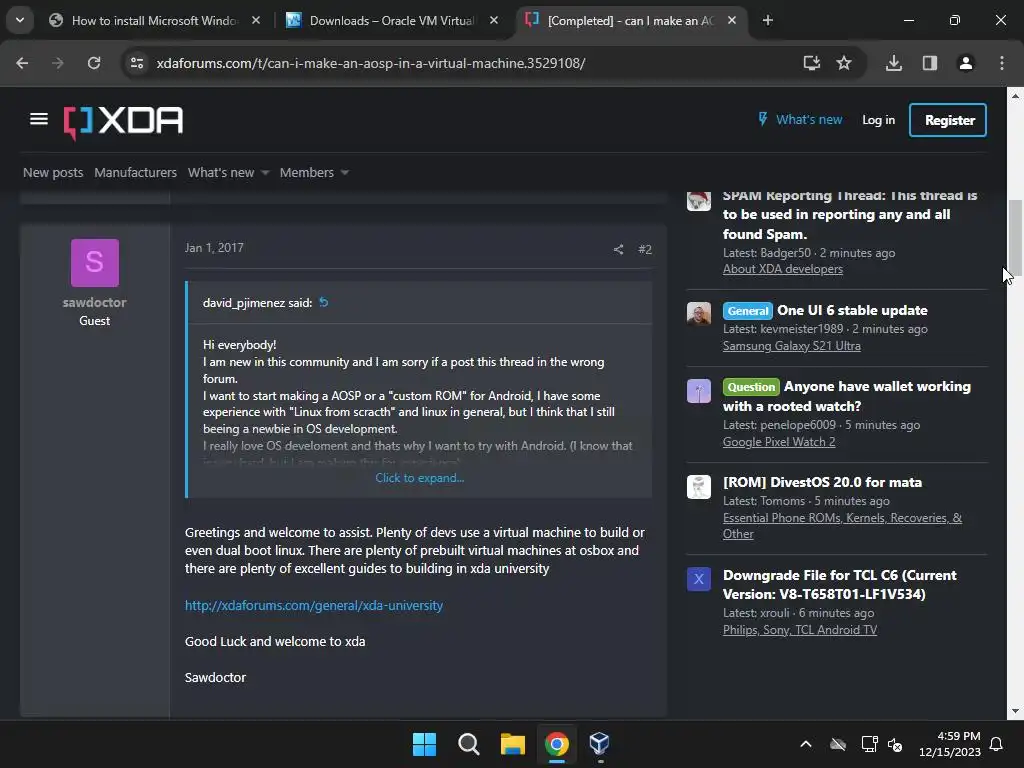This screenshot has height=768, width=1024.
Task: Click to expand the quoted post
Action: click(x=419, y=478)
